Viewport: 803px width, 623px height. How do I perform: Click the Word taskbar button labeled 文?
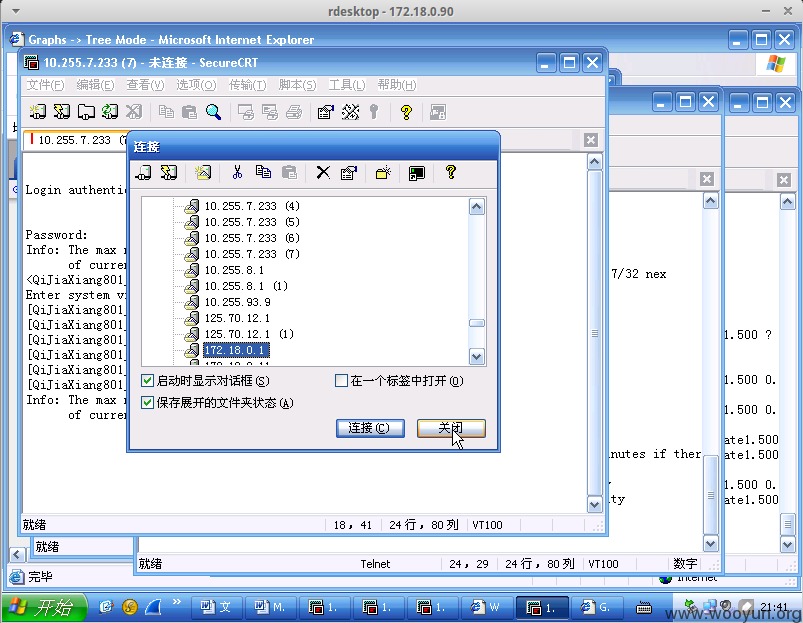tap(217, 607)
